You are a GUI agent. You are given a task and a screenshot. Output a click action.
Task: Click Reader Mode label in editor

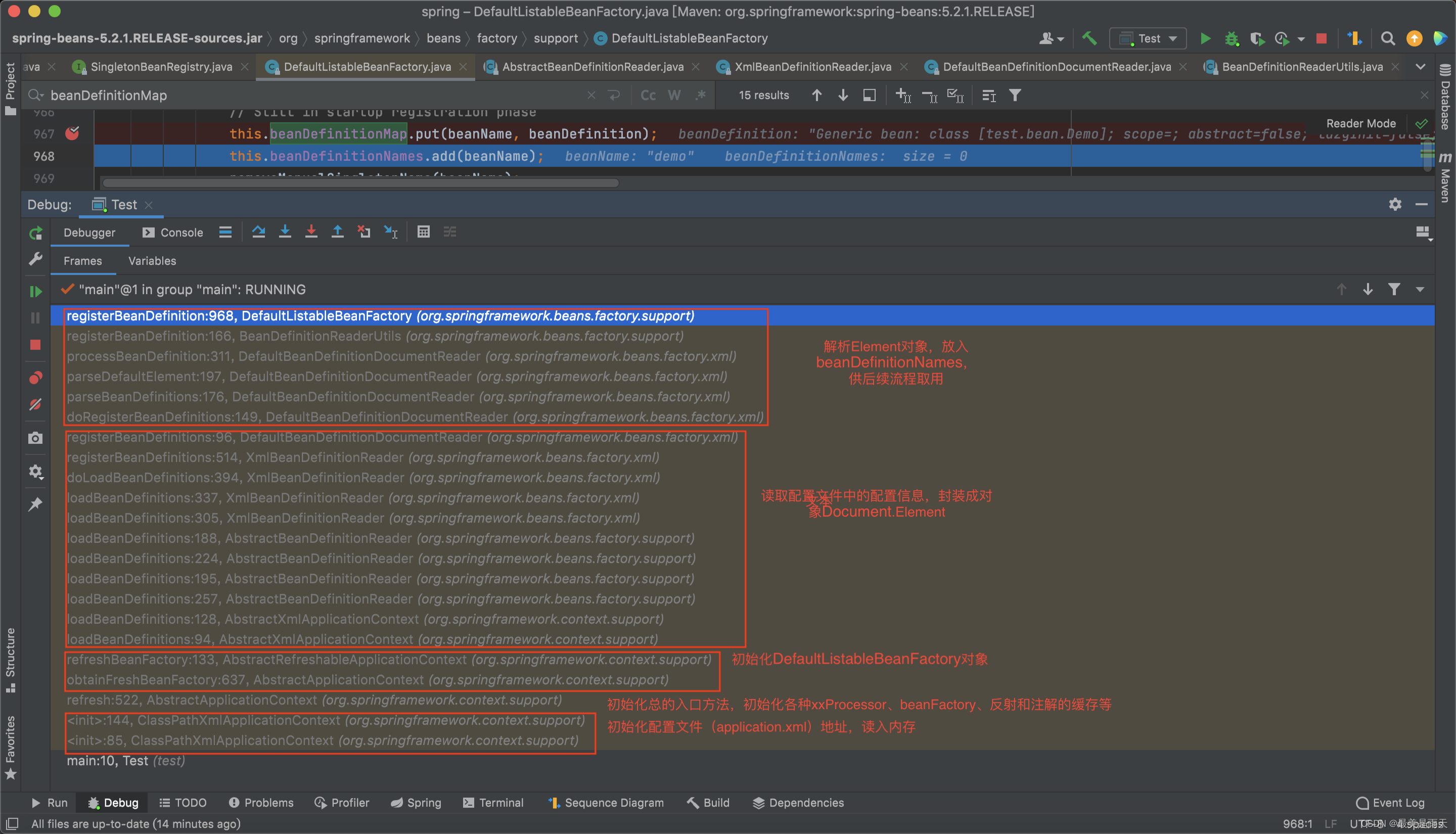click(x=1360, y=123)
